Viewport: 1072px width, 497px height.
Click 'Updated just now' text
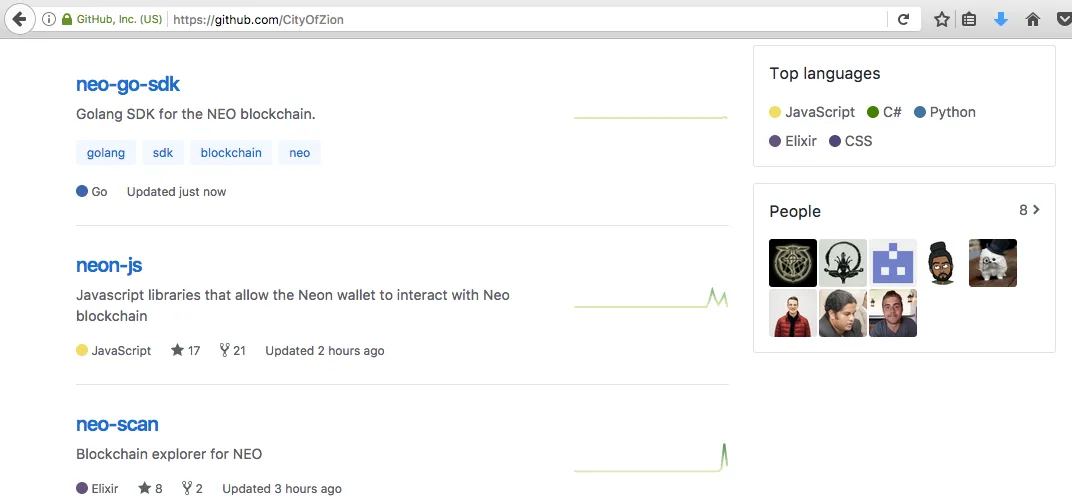pyautogui.click(x=176, y=192)
